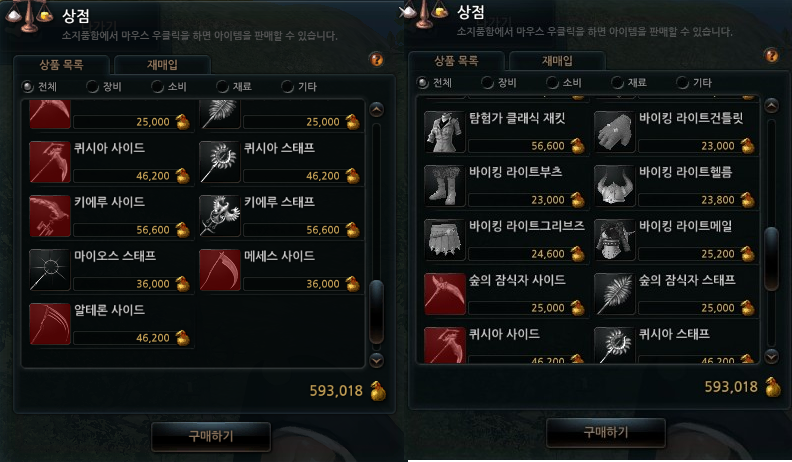Choose the 바이킹 라이트부츠 boots icon
This screenshot has width=792, height=462.
click(x=444, y=186)
